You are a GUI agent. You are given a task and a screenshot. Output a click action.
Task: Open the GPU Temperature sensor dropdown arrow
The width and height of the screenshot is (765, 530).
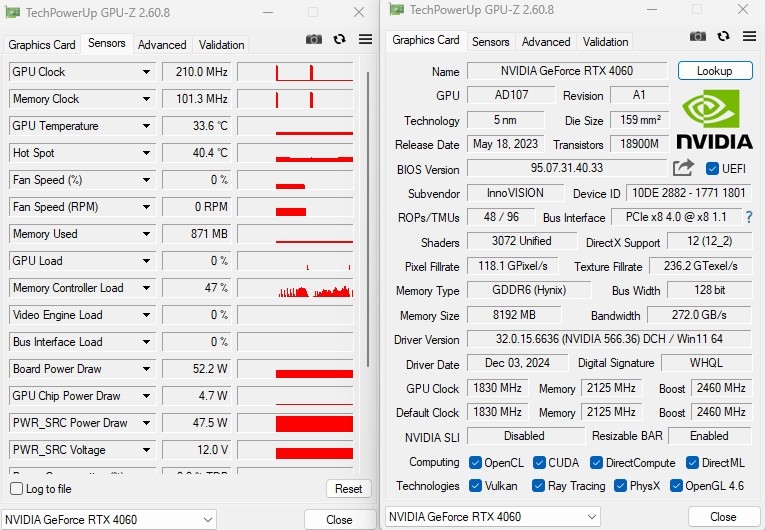pyautogui.click(x=146, y=126)
